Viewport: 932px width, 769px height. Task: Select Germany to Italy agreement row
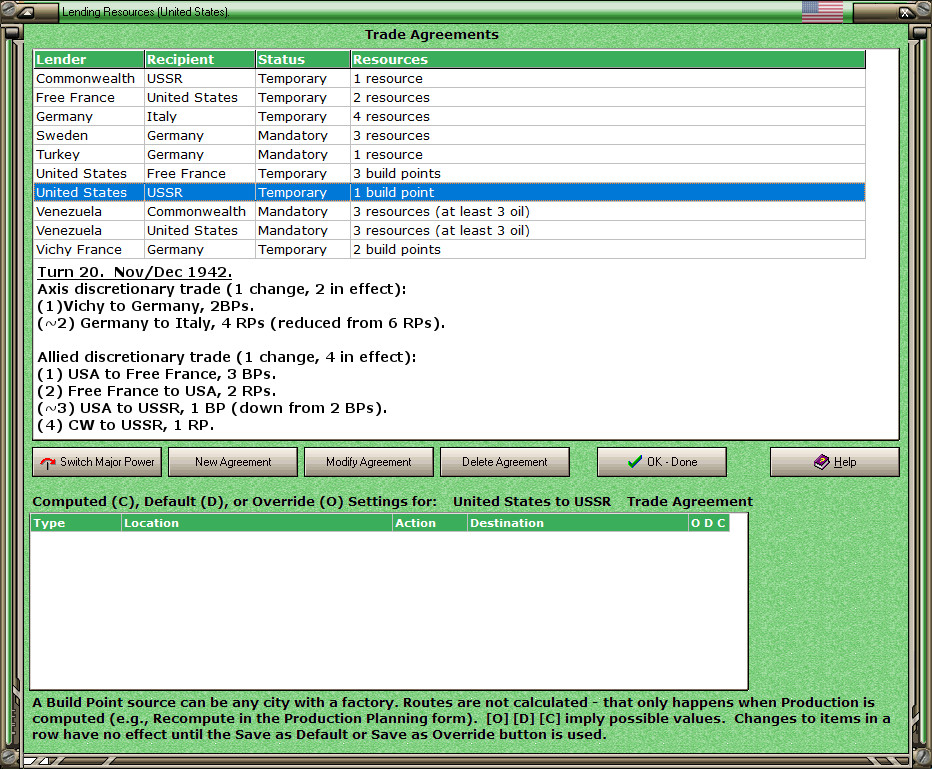(449, 116)
